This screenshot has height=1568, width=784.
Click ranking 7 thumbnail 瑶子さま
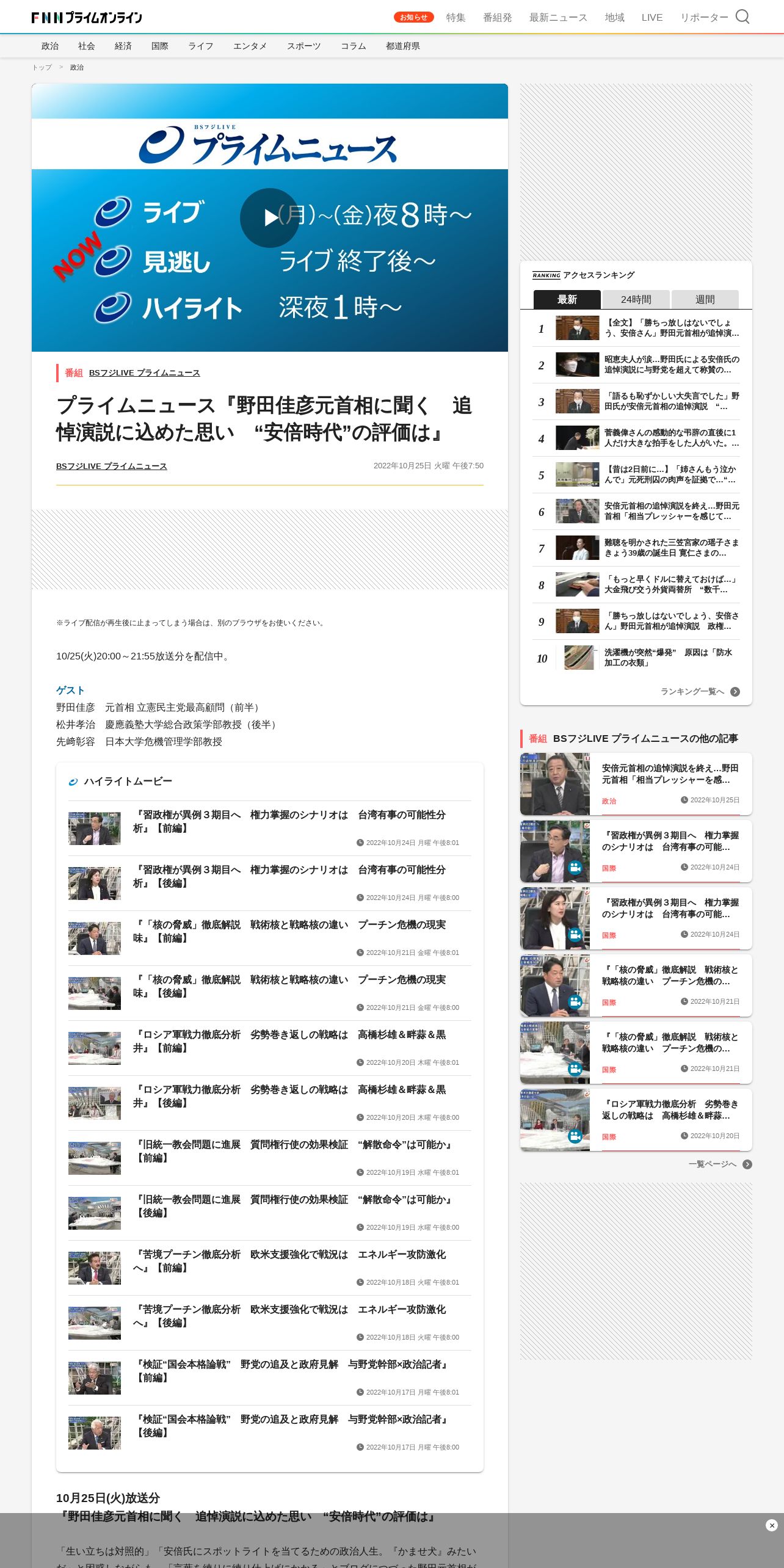578,548
